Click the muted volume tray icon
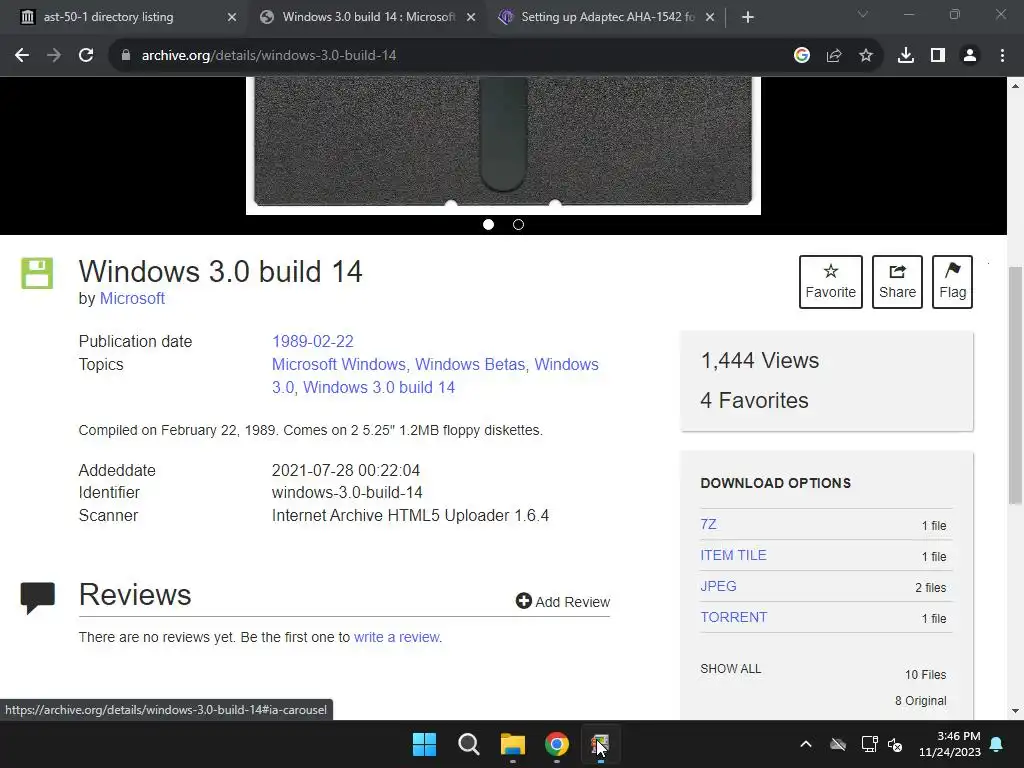The width and height of the screenshot is (1024, 768). pyautogui.click(x=895, y=744)
